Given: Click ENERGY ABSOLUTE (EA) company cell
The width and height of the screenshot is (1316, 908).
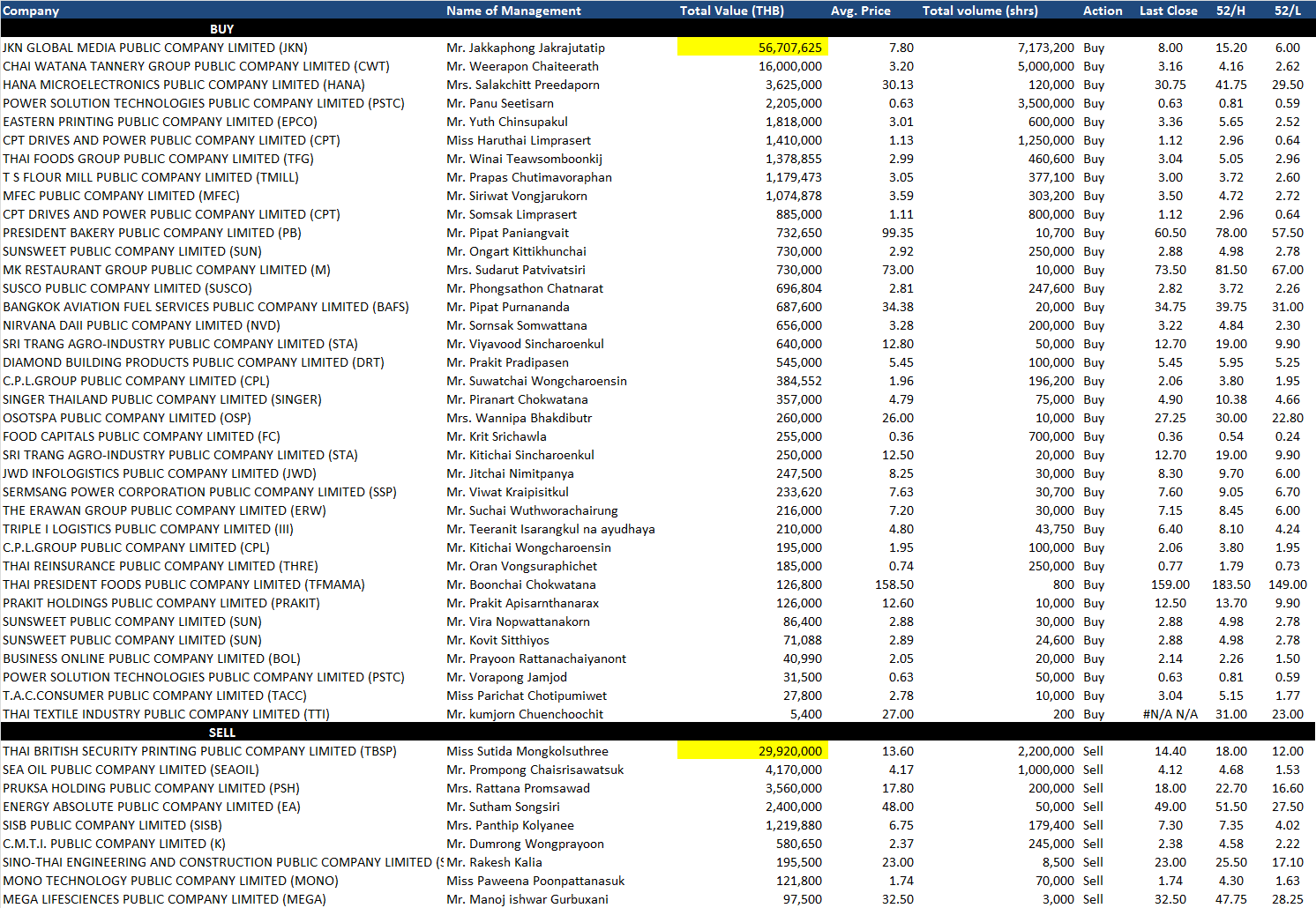Looking at the screenshot, I should tap(152, 807).
